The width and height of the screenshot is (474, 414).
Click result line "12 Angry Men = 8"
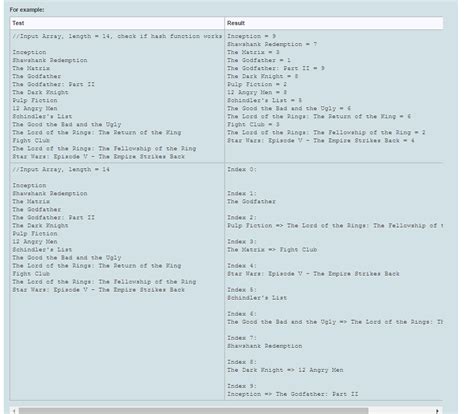point(257,92)
